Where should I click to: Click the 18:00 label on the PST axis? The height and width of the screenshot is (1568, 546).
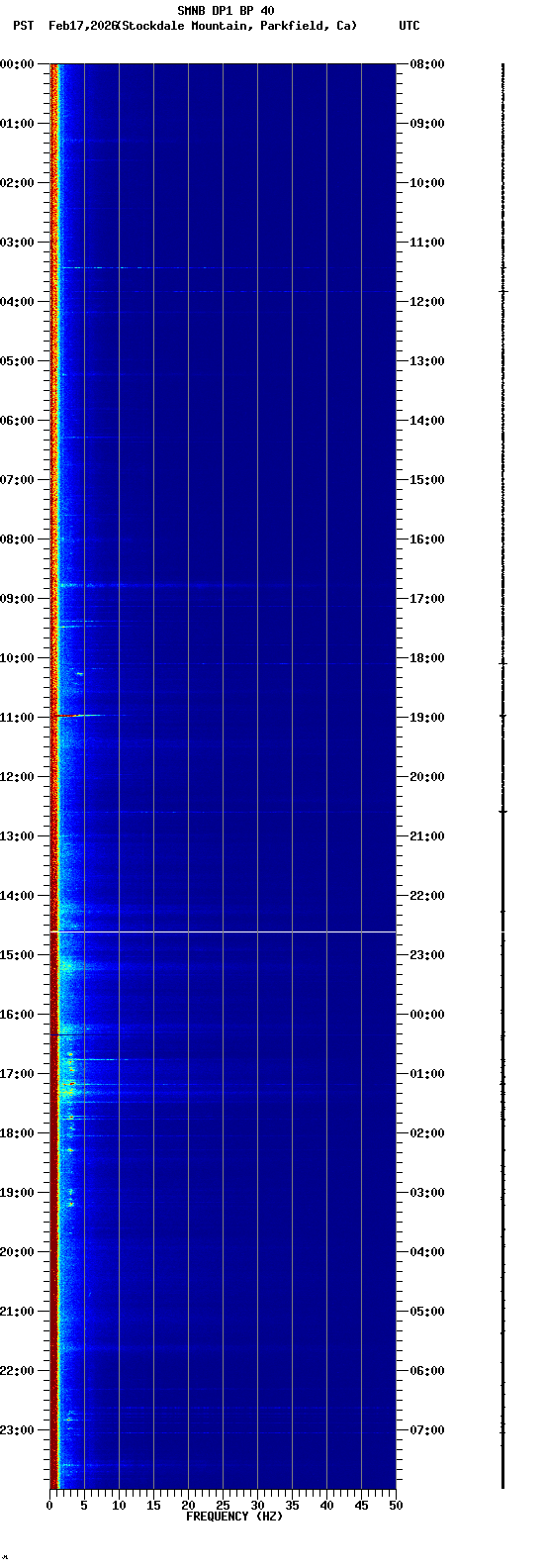pyautogui.click(x=18, y=1133)
